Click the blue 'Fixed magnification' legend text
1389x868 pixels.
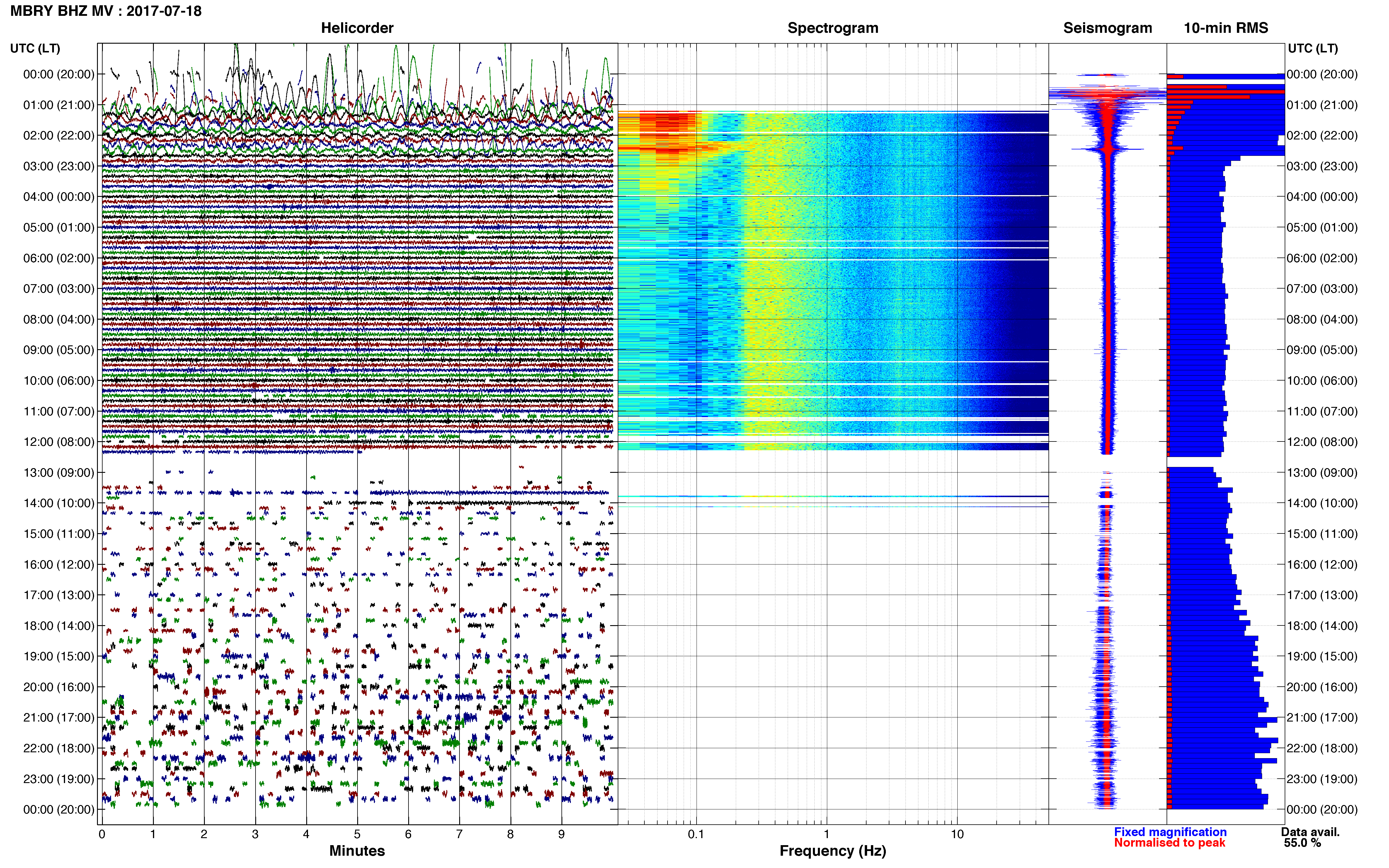[1170, 832]
